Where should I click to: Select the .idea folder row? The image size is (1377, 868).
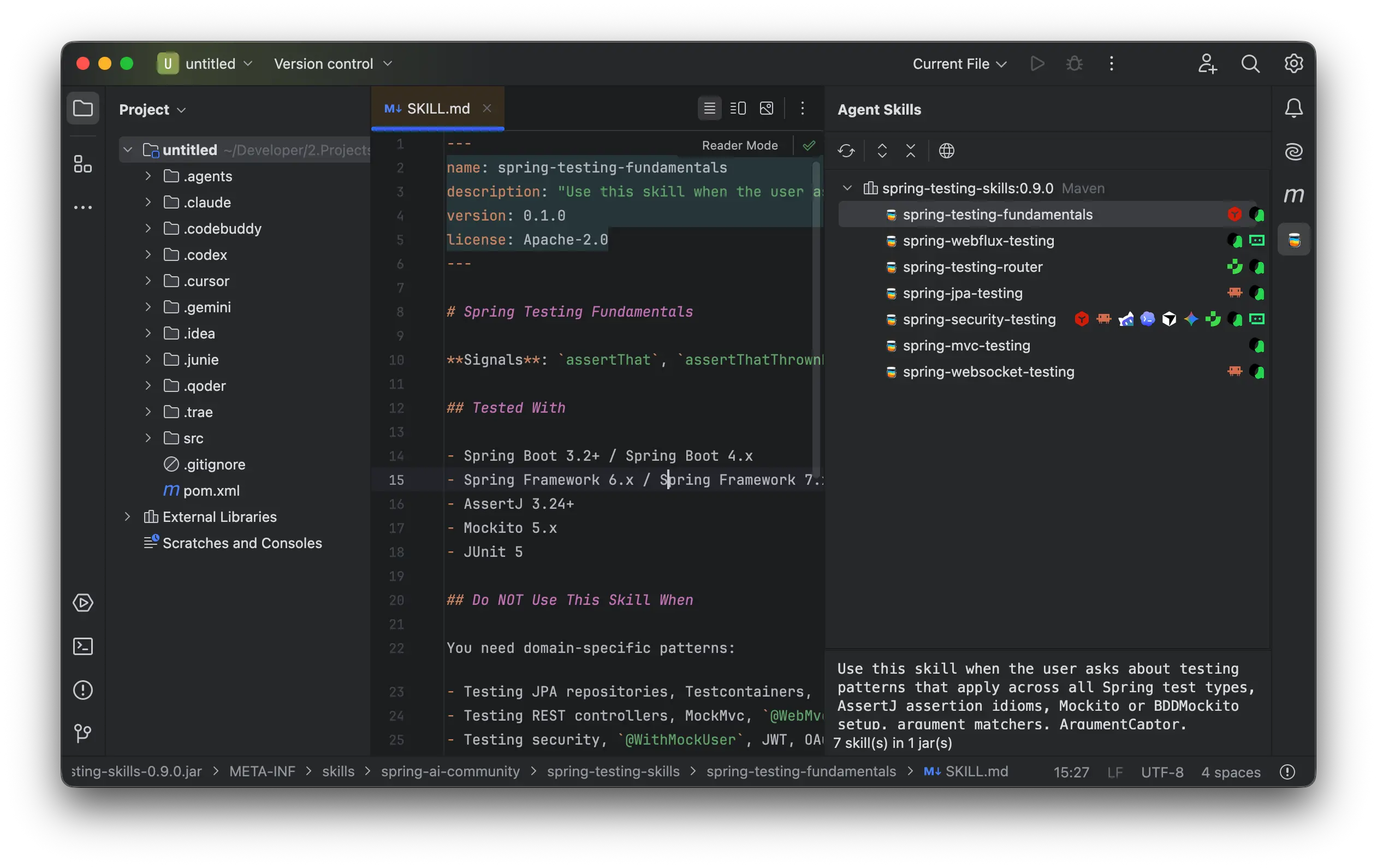[245, 334]
